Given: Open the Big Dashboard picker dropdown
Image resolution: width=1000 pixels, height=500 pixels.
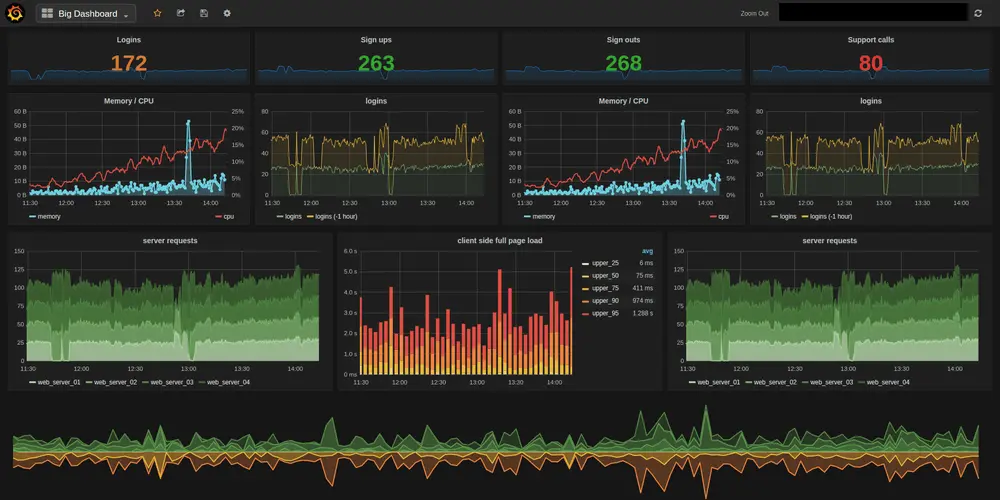Looking at the screenshot, I should (85, 13).
